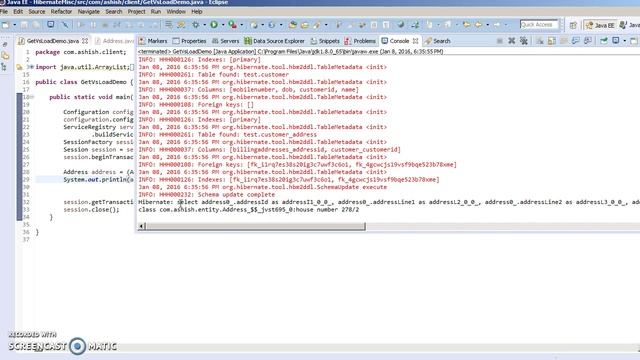Open the File menu
Viewport: 640px width, 360px height.
click(x=4, y=12)
